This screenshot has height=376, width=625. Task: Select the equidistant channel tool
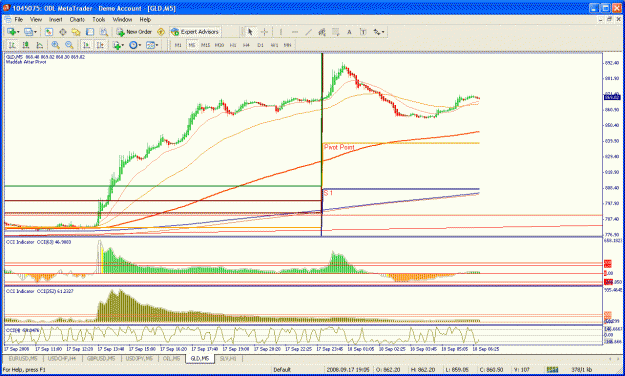point(322,32)
